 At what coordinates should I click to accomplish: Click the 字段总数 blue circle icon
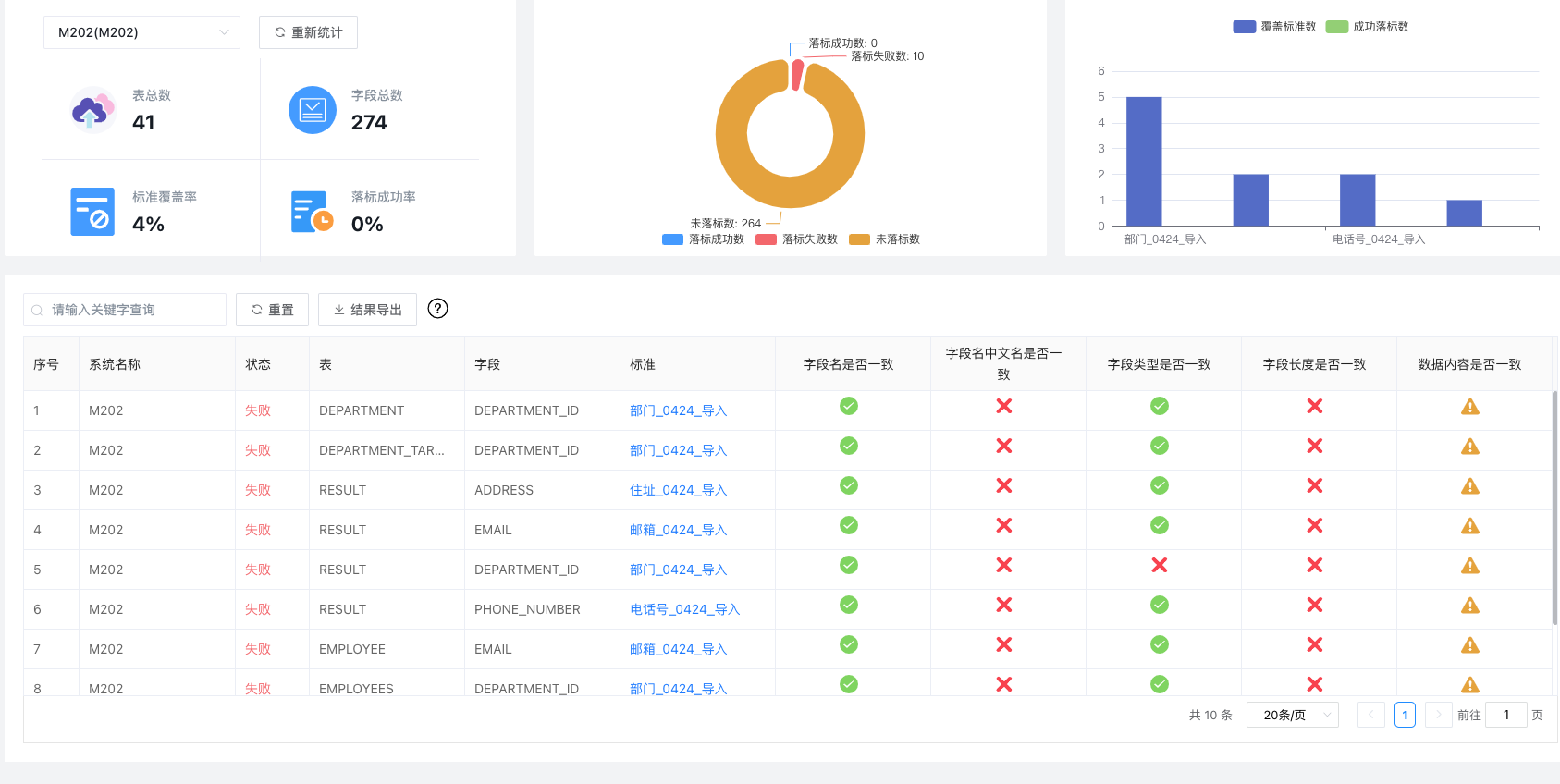pyautogui.click(x=313, y=110)
